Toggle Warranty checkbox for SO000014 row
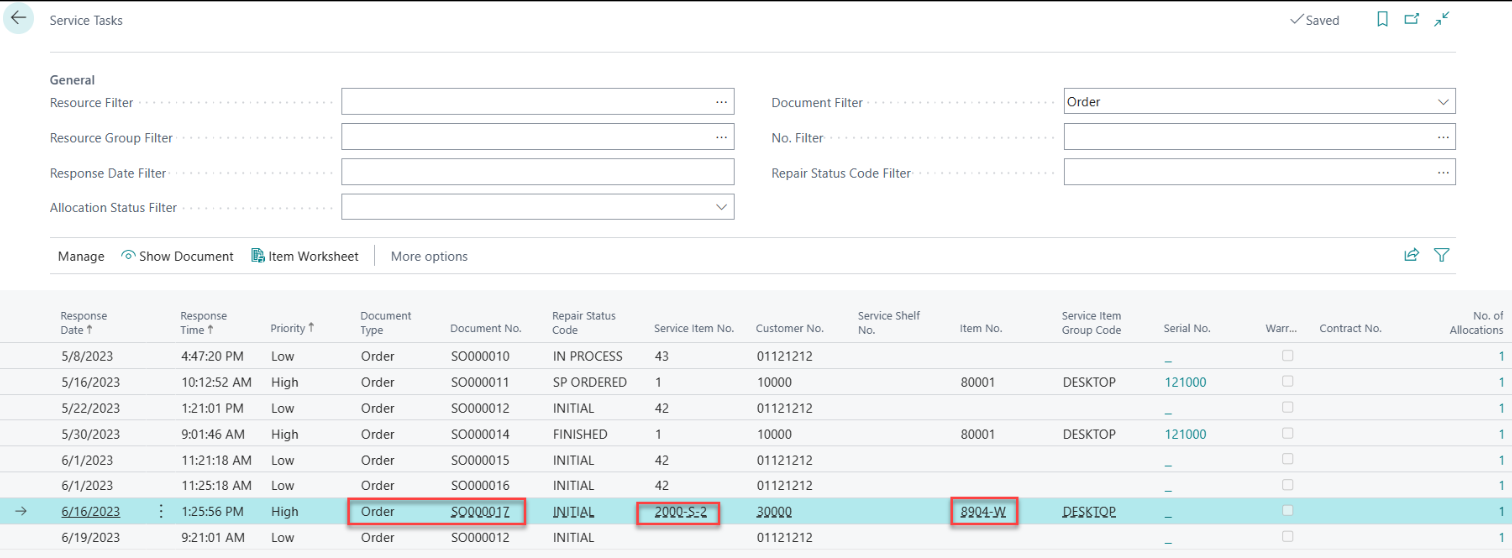 1288,434
